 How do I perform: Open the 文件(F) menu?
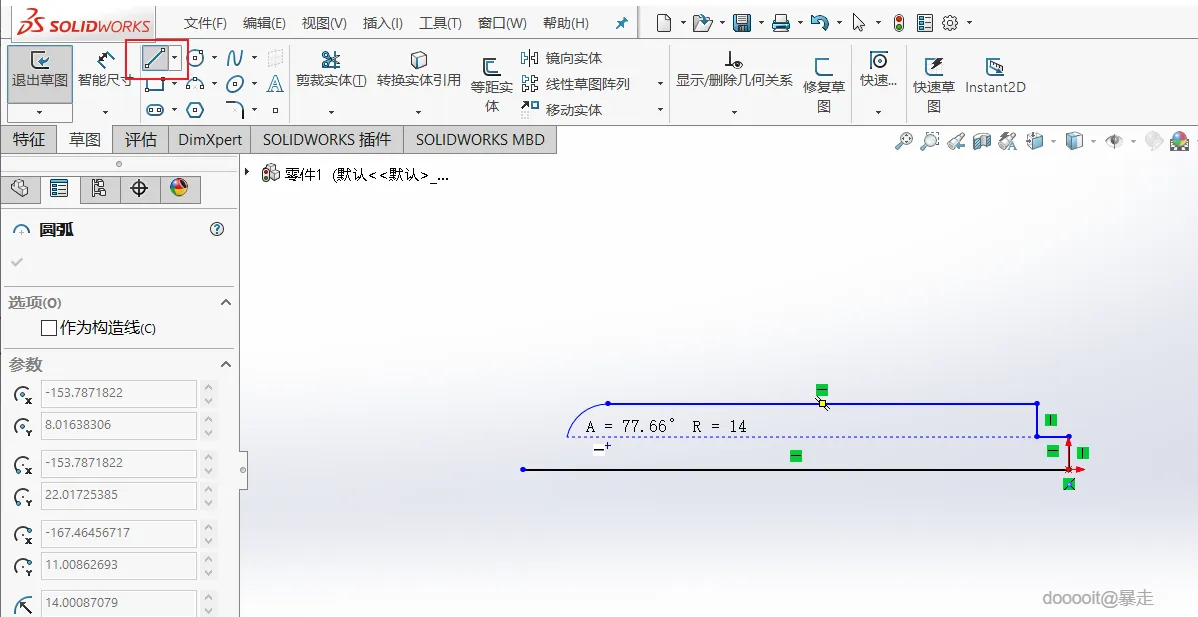[x=206, y=24]
